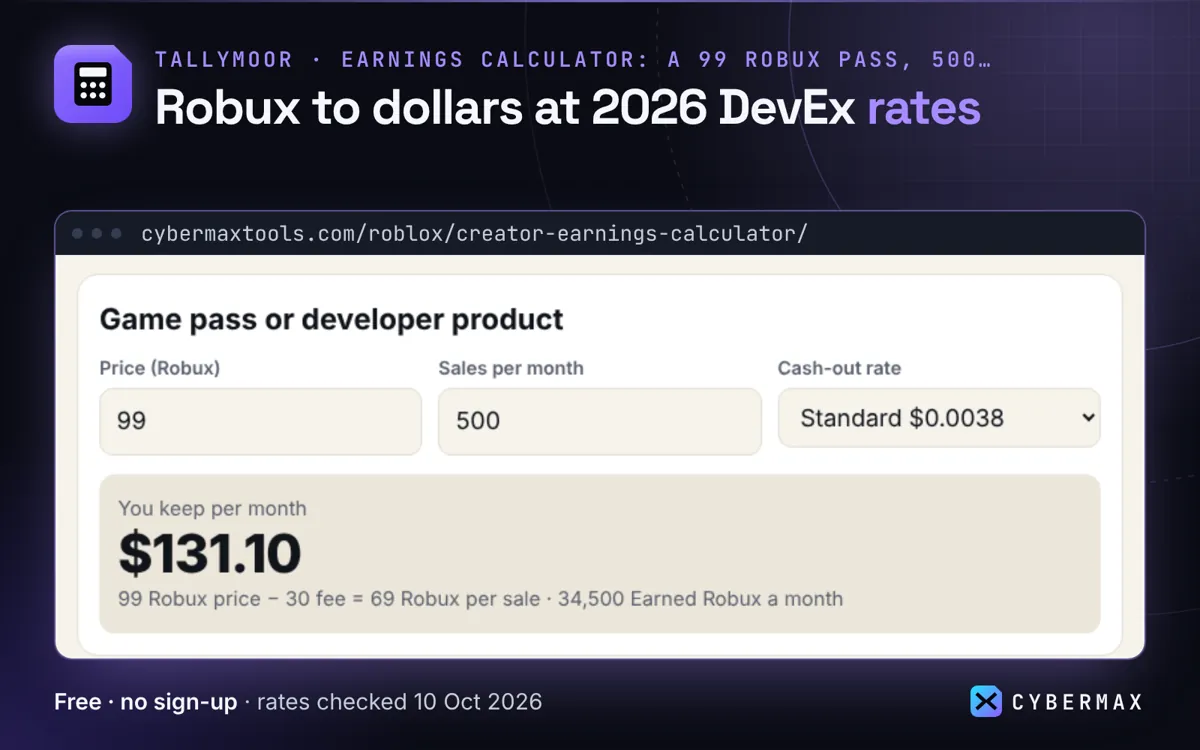This screenshot has width=1200, height=750.
Task: Open the Cash-out rate dropdown arrow
Action: click(x=1089, y=418)
